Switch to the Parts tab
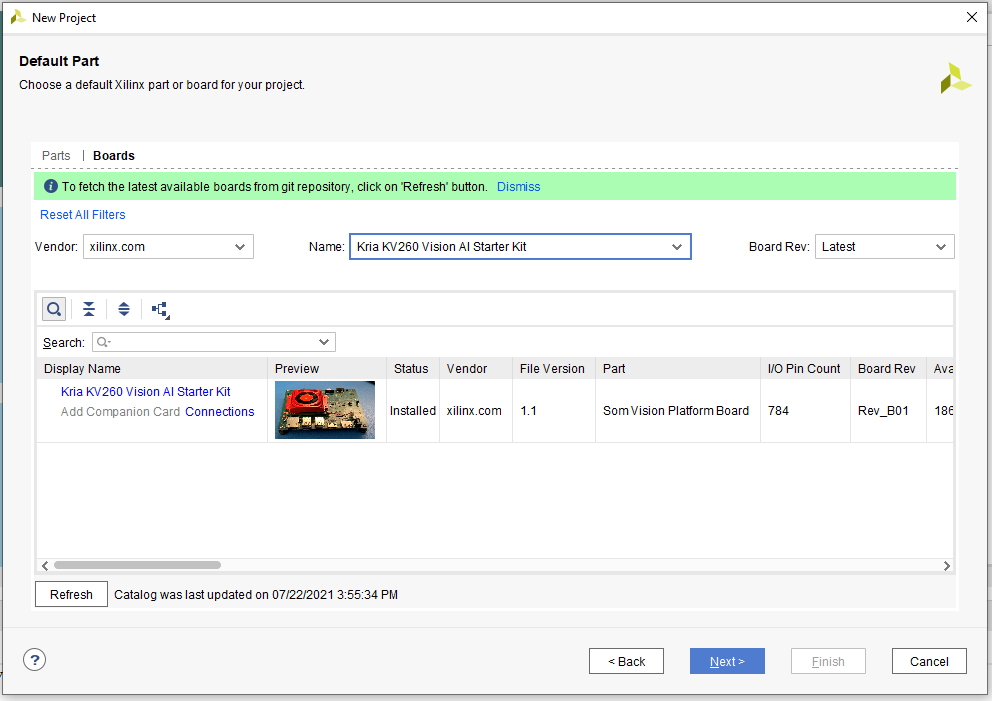Image resolution: width=992 pixels, height=701 pixels. pyautogui.click(x=56, y=156)
